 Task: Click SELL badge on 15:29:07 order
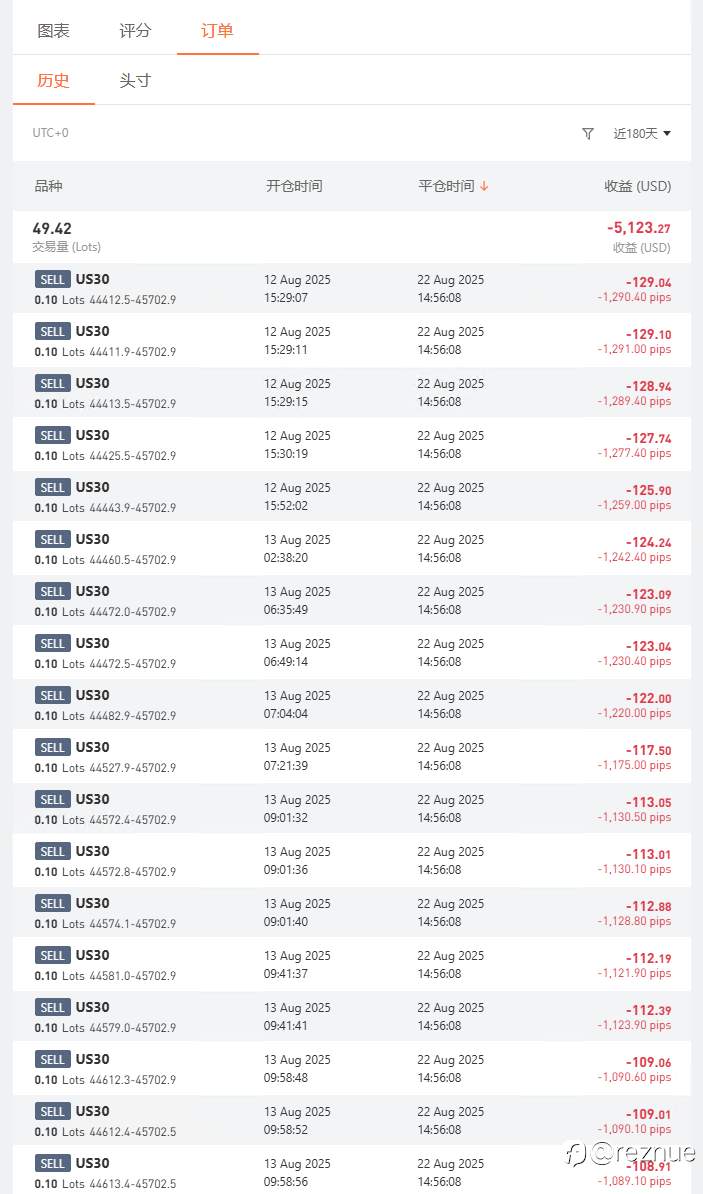tap(53, 279)
